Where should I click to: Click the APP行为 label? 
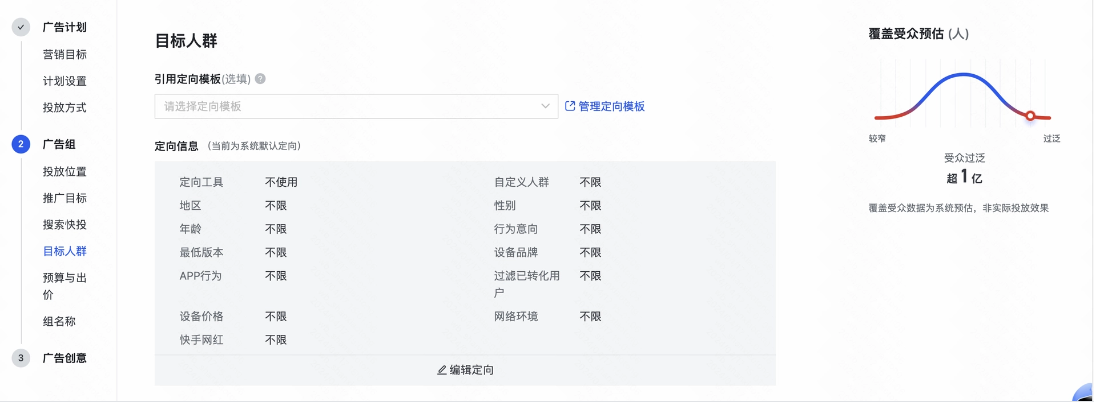(x=200, y=276)
